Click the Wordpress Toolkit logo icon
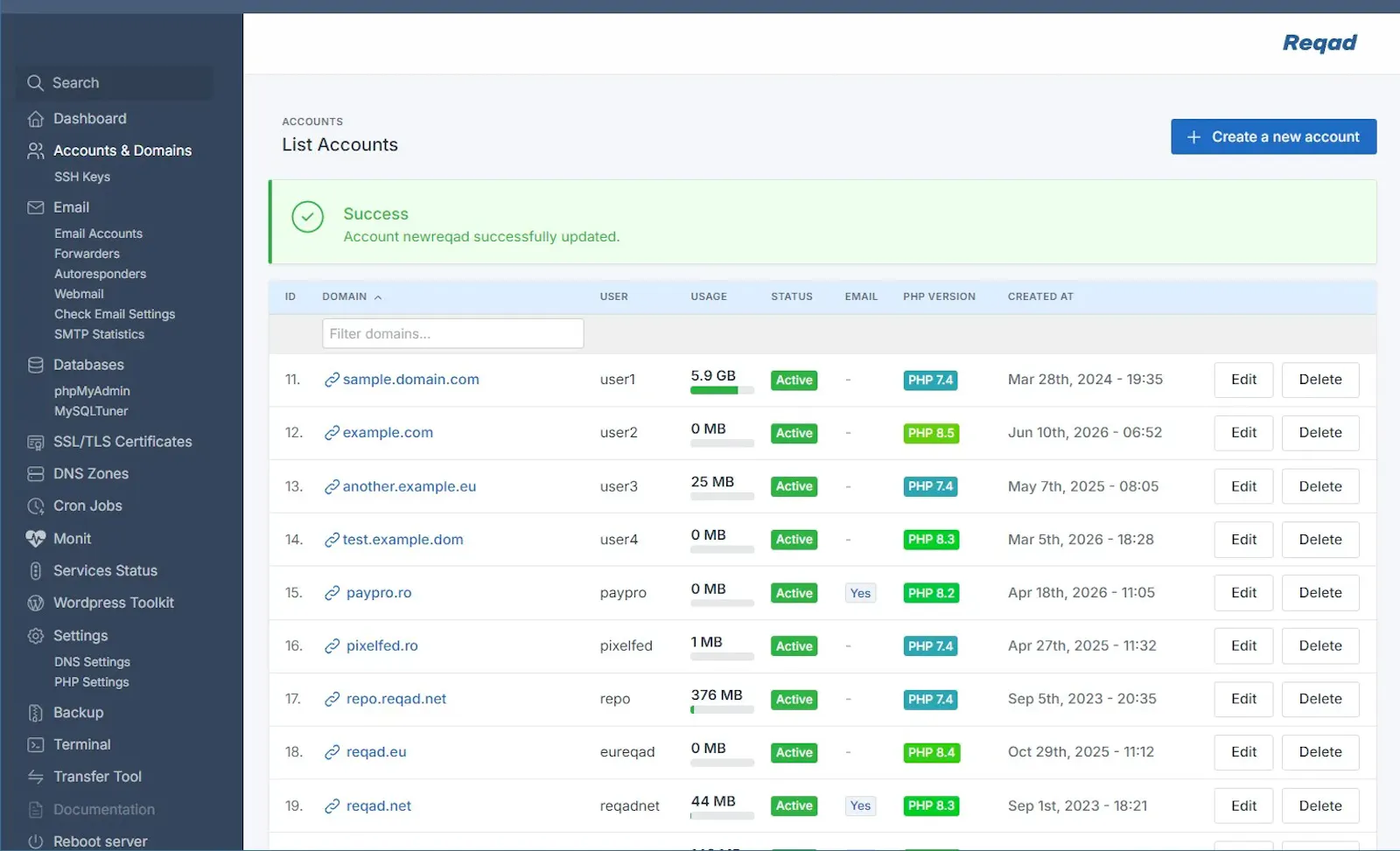1400x851 pixels. pos(36,603)
